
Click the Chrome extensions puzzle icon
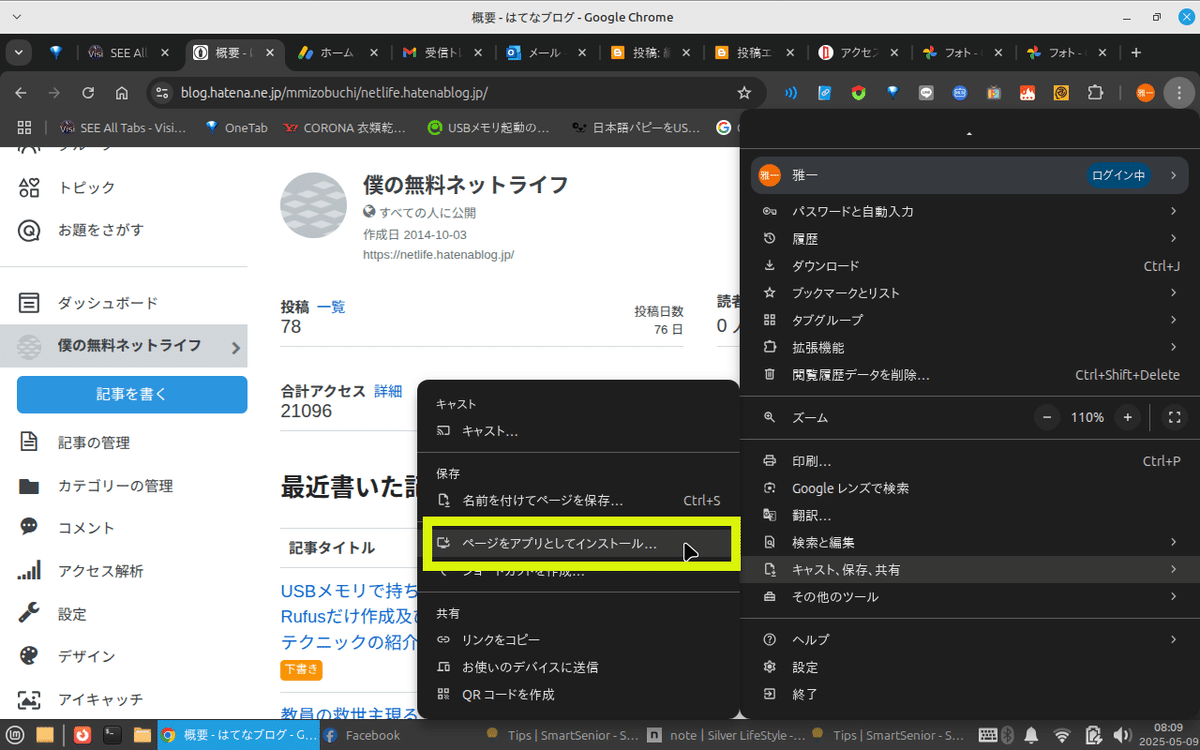click(x=1095, y=92)
